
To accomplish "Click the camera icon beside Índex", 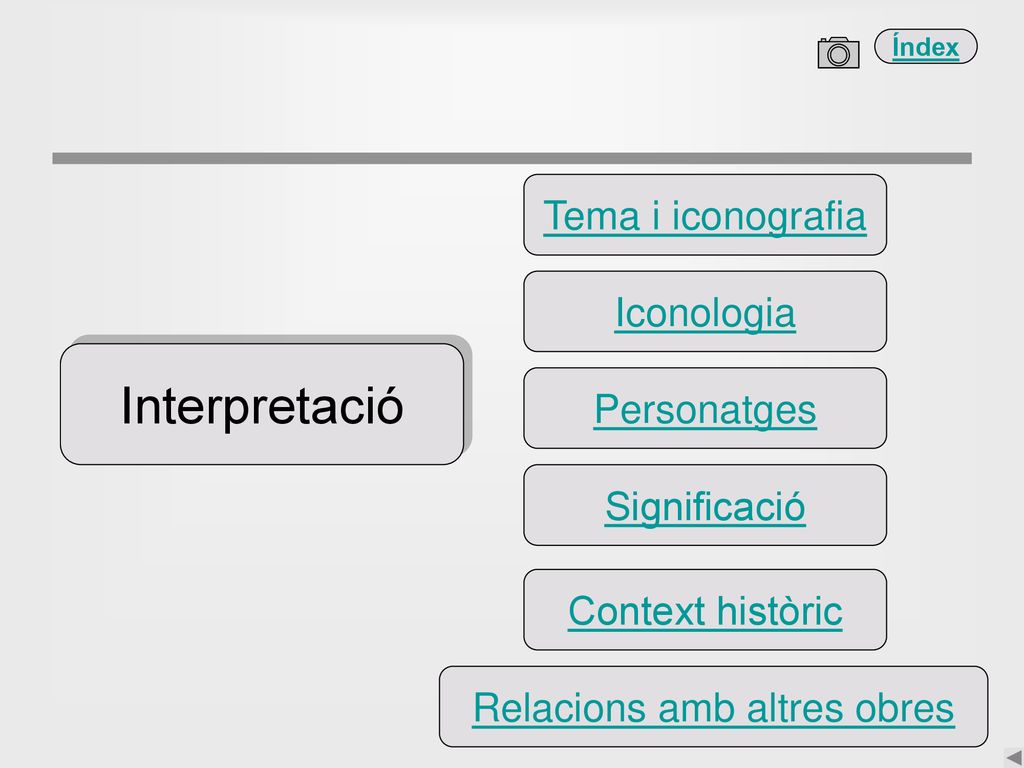I will [x=839, y=52].
